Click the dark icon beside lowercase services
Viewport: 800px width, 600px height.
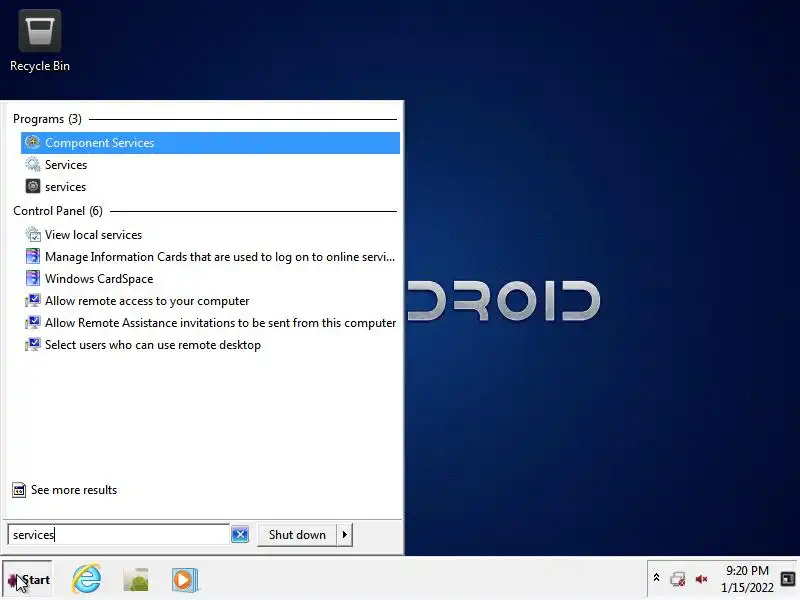point(33,186)
